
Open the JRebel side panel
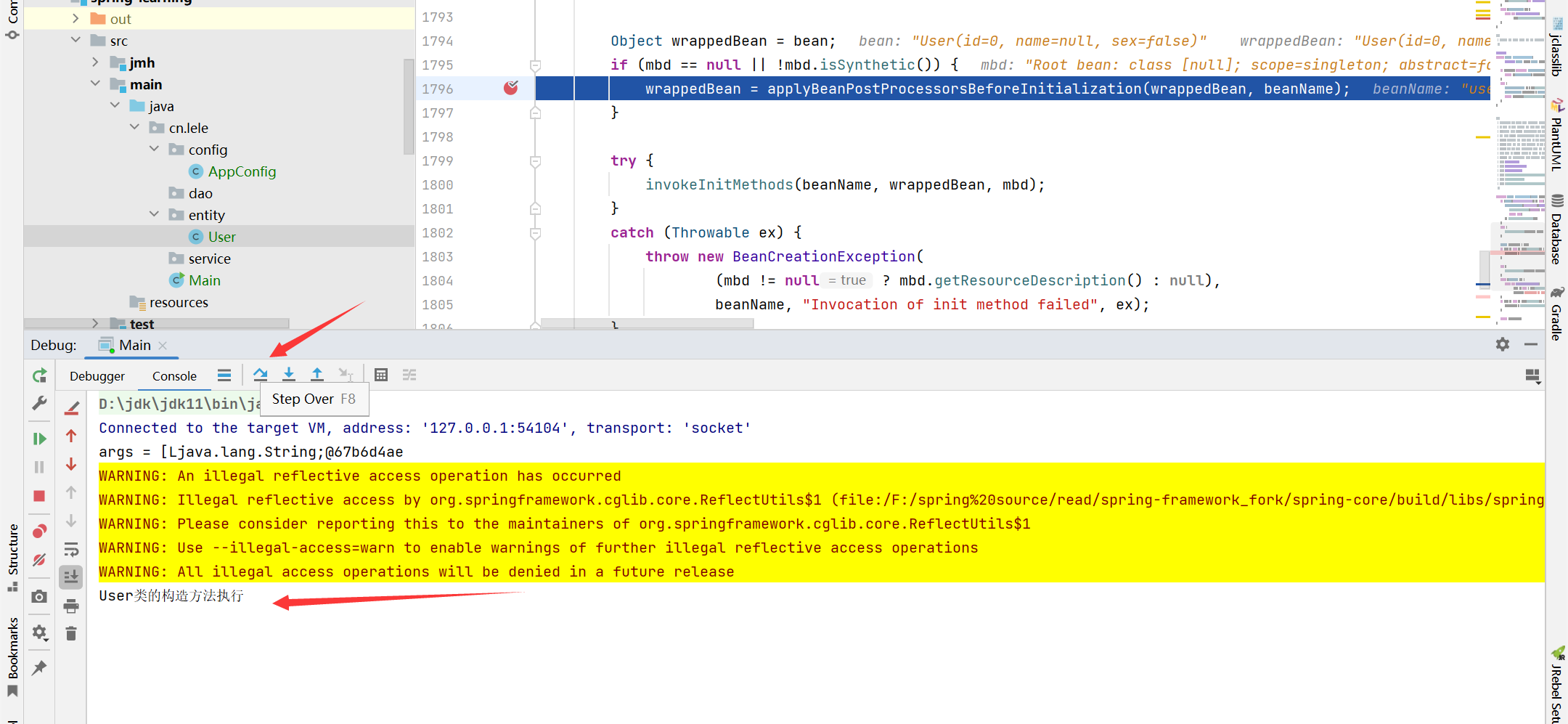point(1556,684)
